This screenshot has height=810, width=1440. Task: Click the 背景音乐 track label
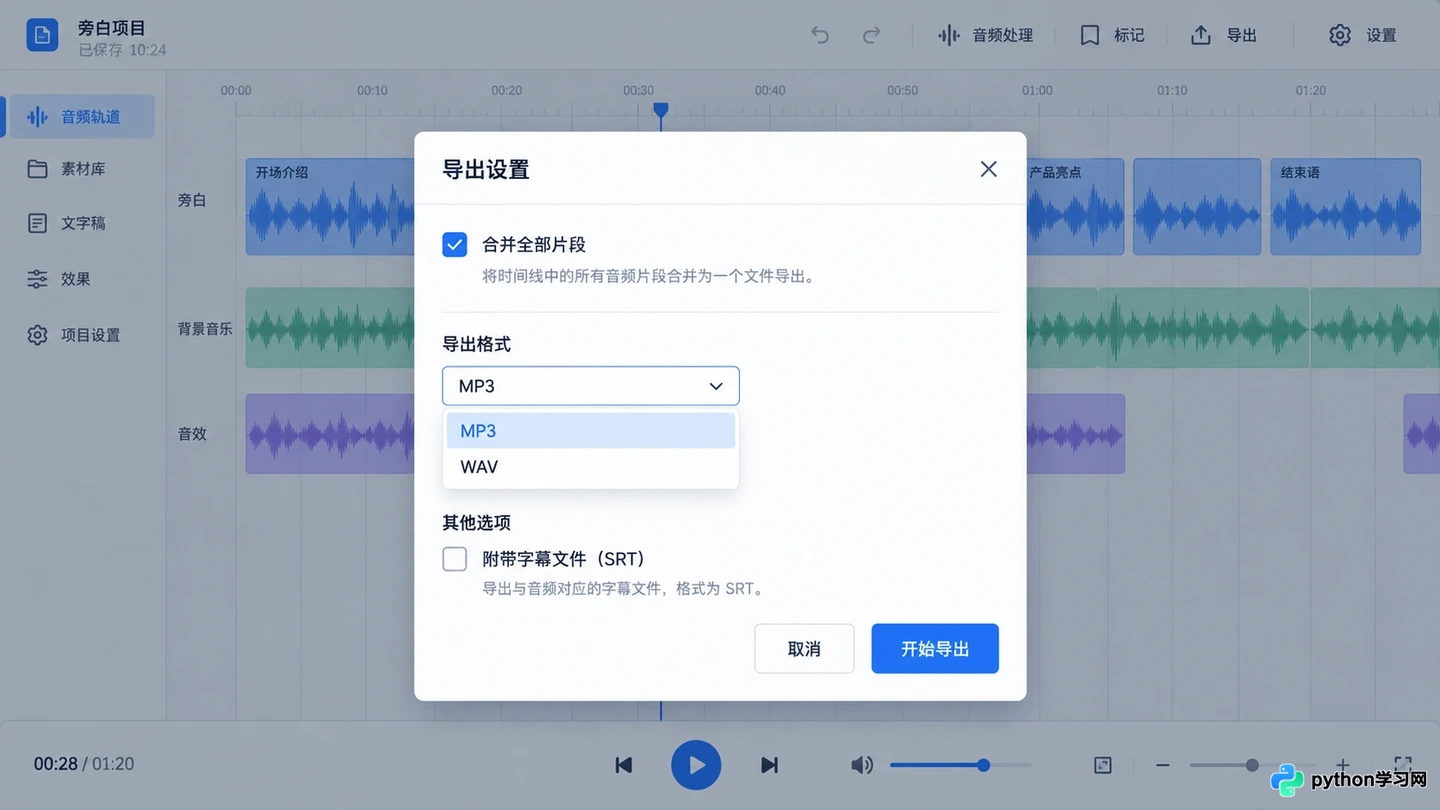point(205,328)
